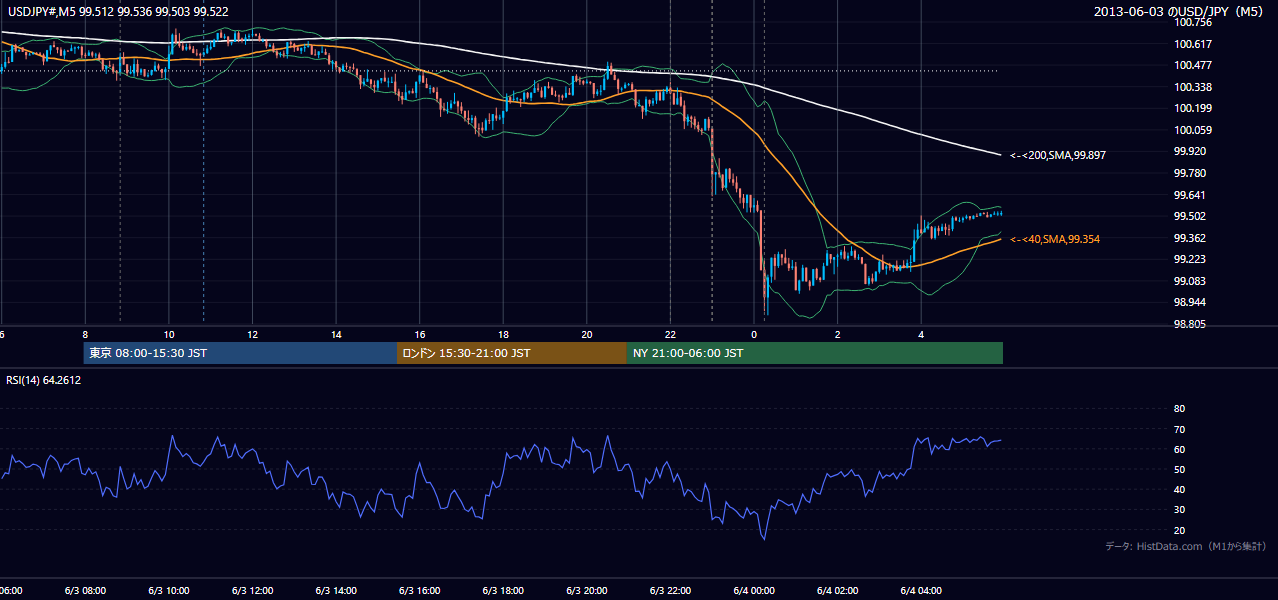Click the HistData.com data source credit
This screenshot has height=600, width=1278.
[x=1185, y=546]
